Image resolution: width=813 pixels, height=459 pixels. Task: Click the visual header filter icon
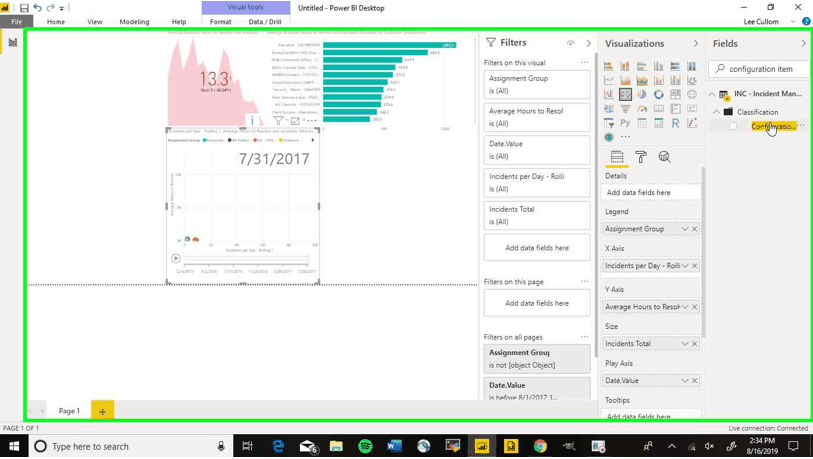pyautogui.click(x=278, y=121)
